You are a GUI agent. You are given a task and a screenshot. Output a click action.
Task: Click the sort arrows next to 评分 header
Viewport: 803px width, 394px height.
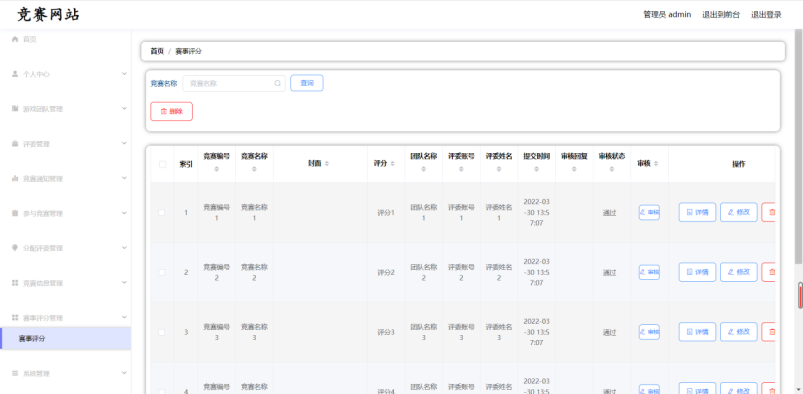pyautogui.click(x=392, y=163)
